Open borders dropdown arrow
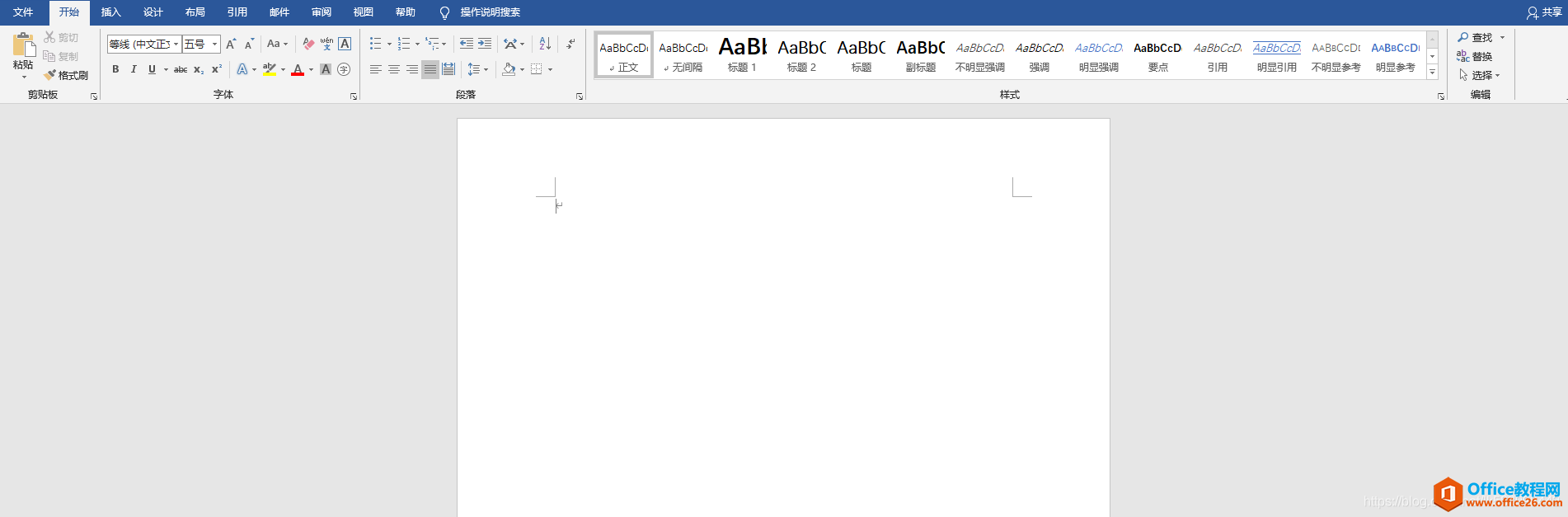 pyautogui.click(x=550, y=69)
